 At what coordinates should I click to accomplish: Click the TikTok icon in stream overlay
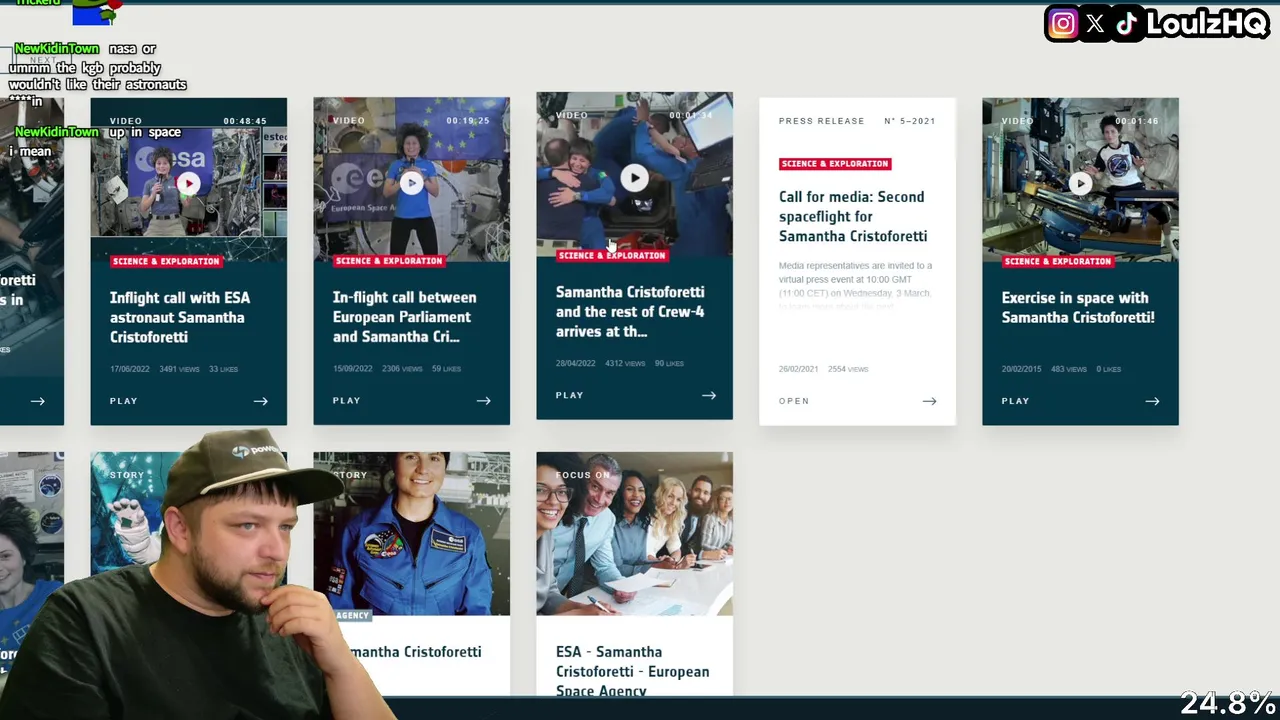[1127, 24]
